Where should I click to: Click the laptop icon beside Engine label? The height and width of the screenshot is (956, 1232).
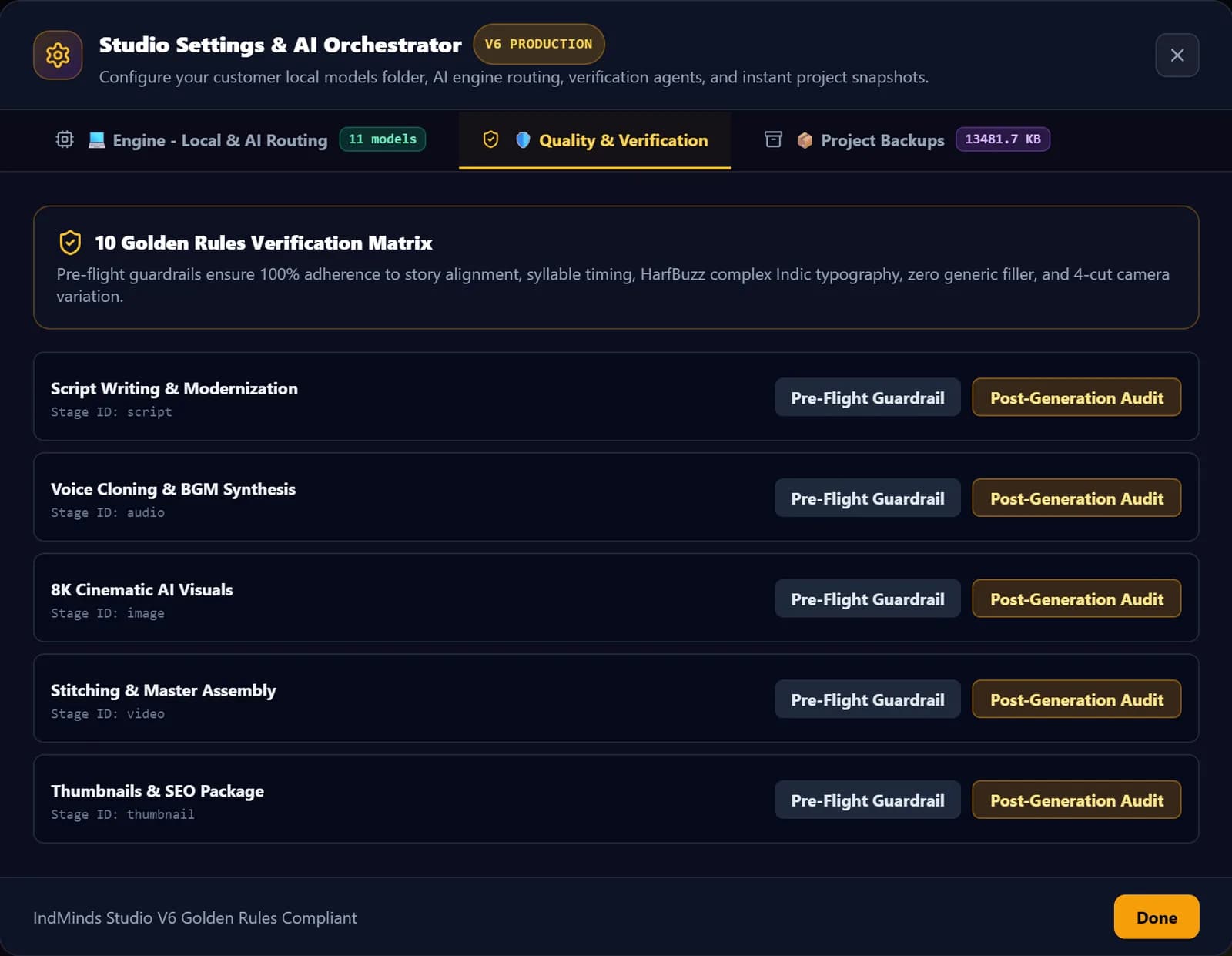(x=96, y=140)
